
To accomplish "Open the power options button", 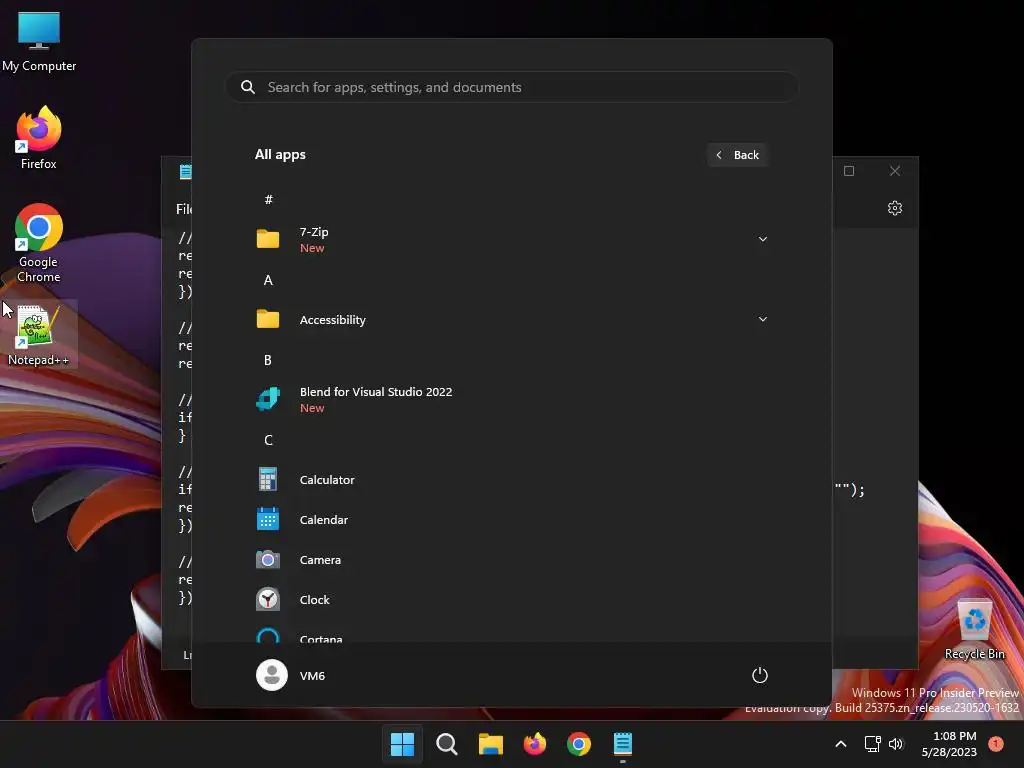I will [x=760, y=675].
